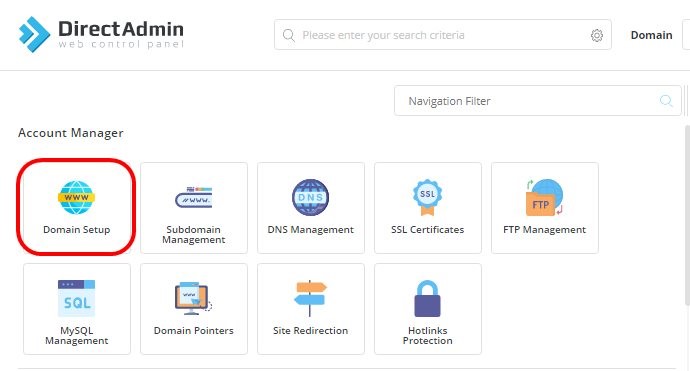Open Subdomain Management icon
This screenshot has height=371, width=690.
click(194, 197)
